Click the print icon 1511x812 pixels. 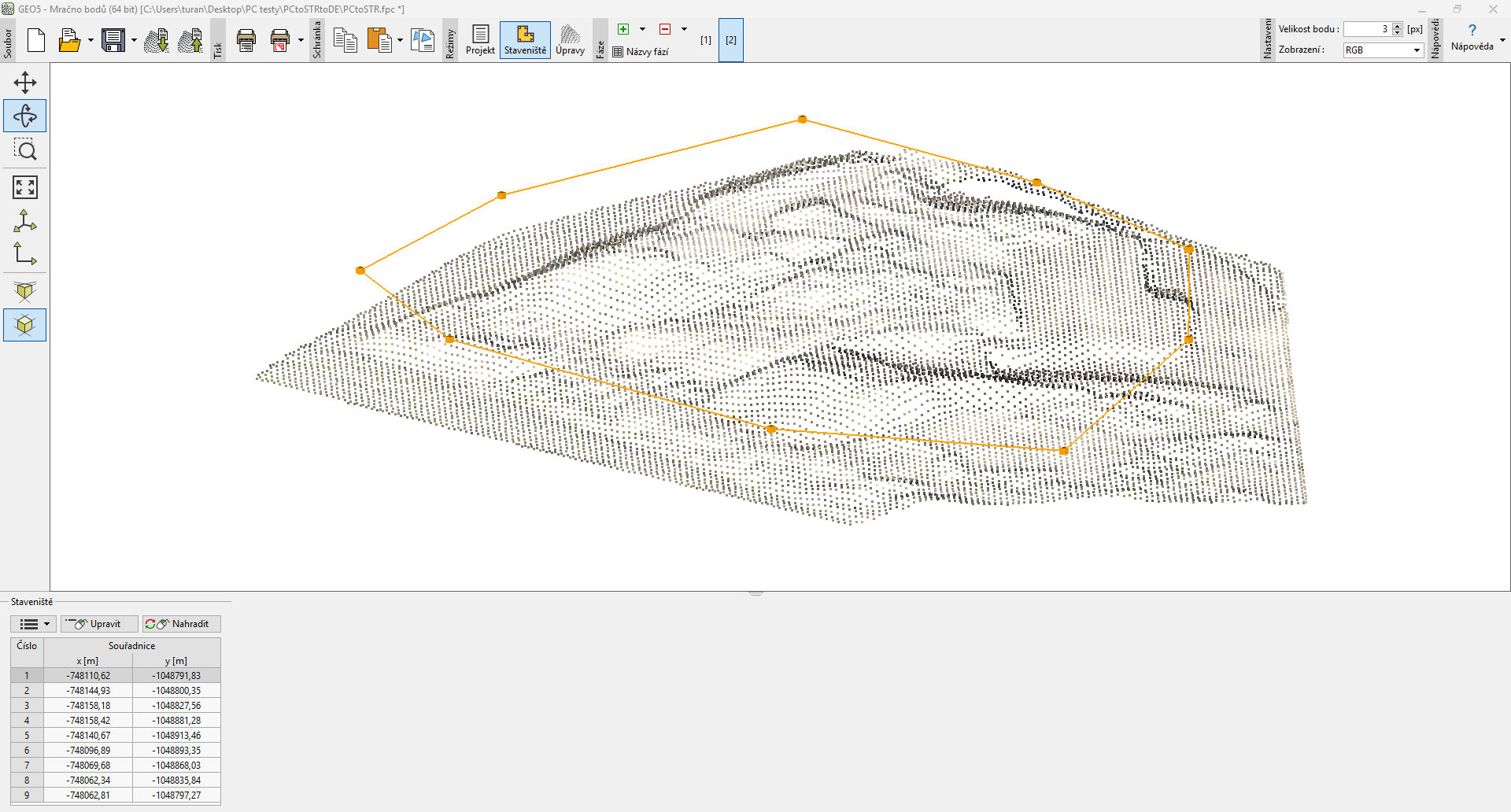246,40
